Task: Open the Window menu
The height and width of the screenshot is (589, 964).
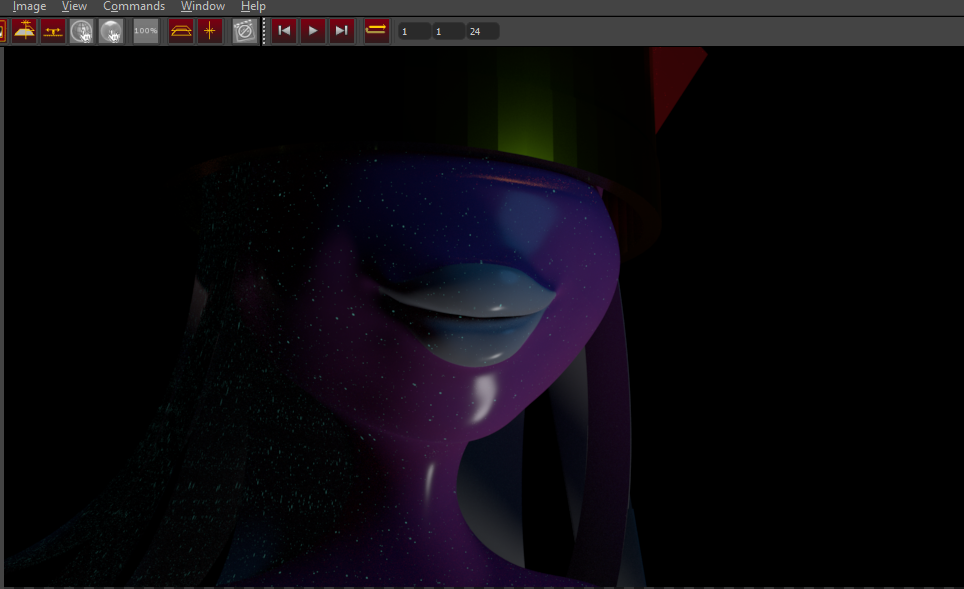Action: pyautogui.click(x=202, y=6)
